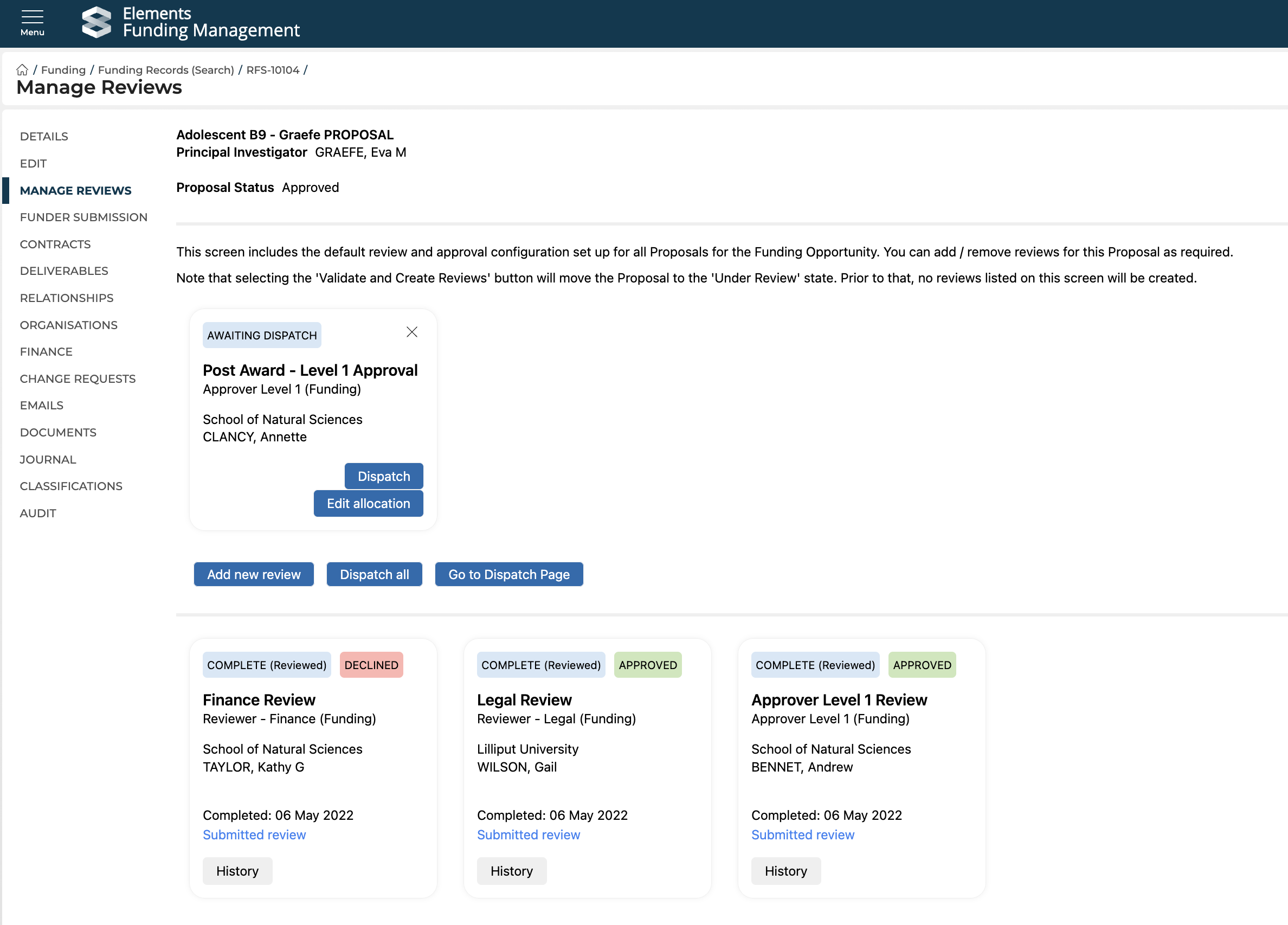The image size is (1288, 925).
Task: Go to the Contracts section
Action: point(55,245)
